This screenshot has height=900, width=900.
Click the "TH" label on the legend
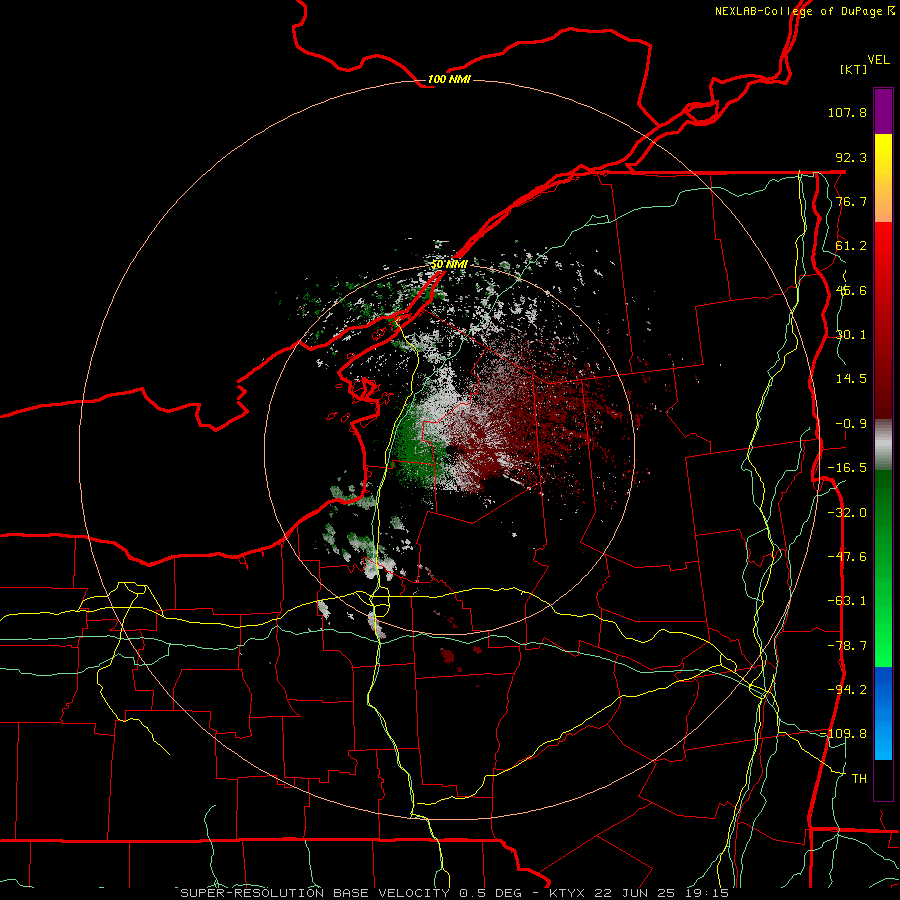(x=859, y=779)
